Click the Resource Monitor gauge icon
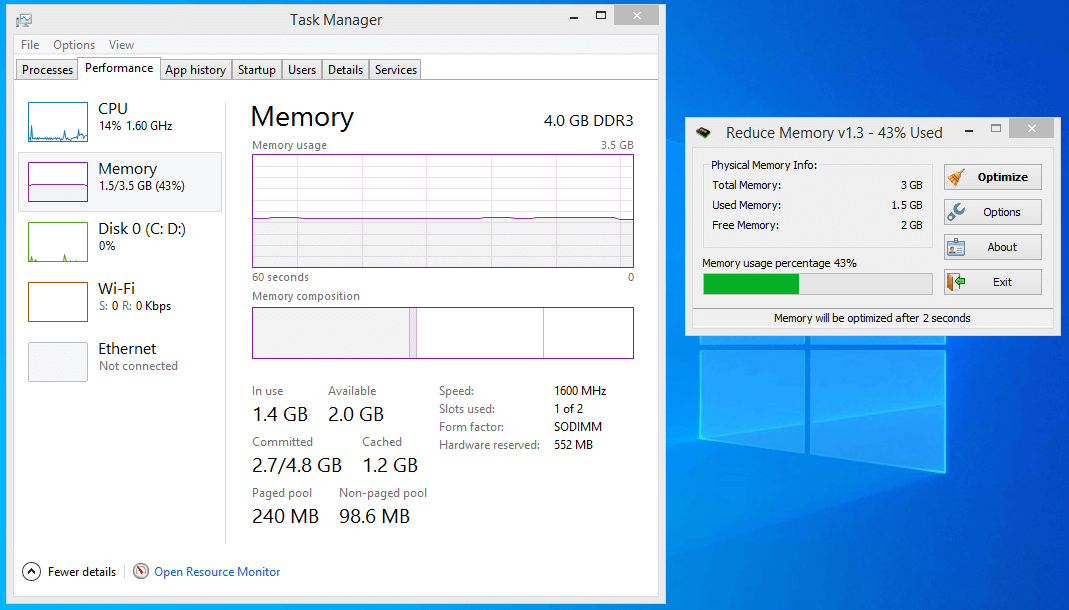The image size is (1069, 610). tap(141, 571)
